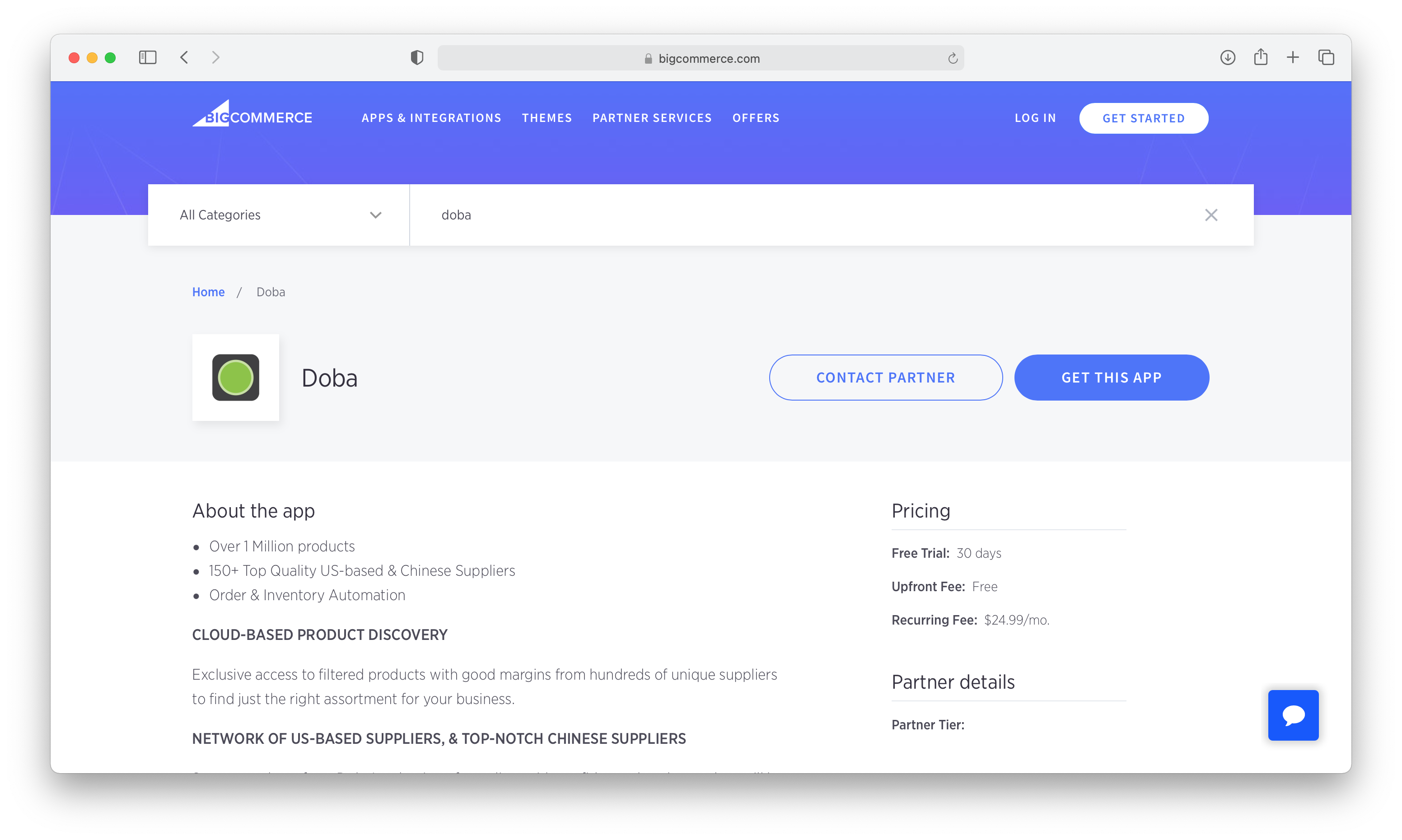Go back with Safari back arrow
The width and height of the screenshot is (1402, 840).
tap(184, 58)
